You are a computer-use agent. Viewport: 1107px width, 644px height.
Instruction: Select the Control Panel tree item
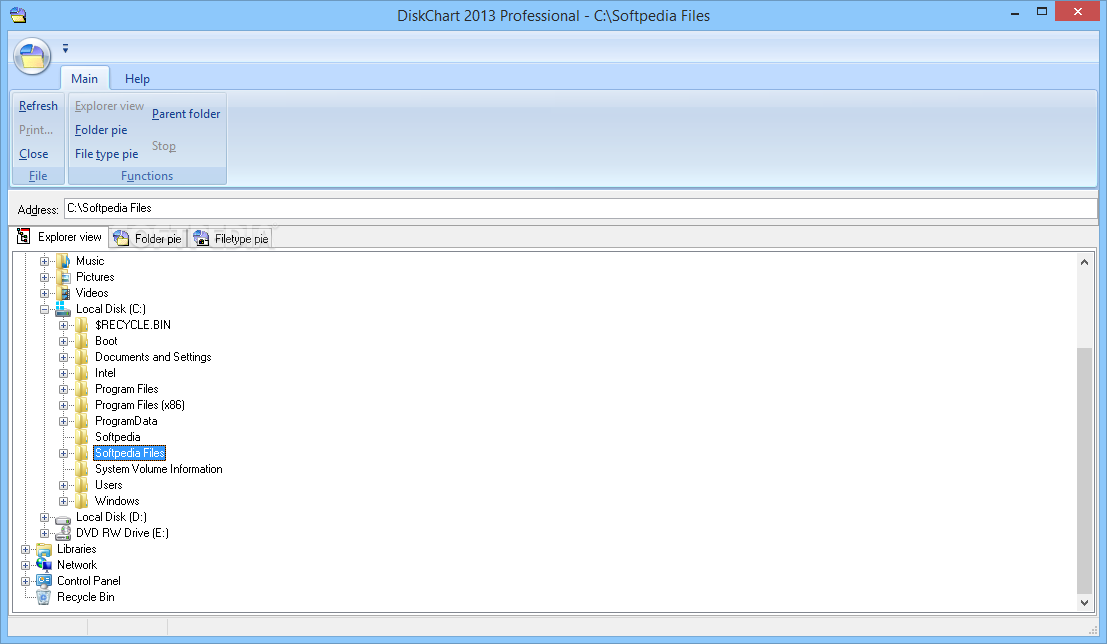[89, 581]
